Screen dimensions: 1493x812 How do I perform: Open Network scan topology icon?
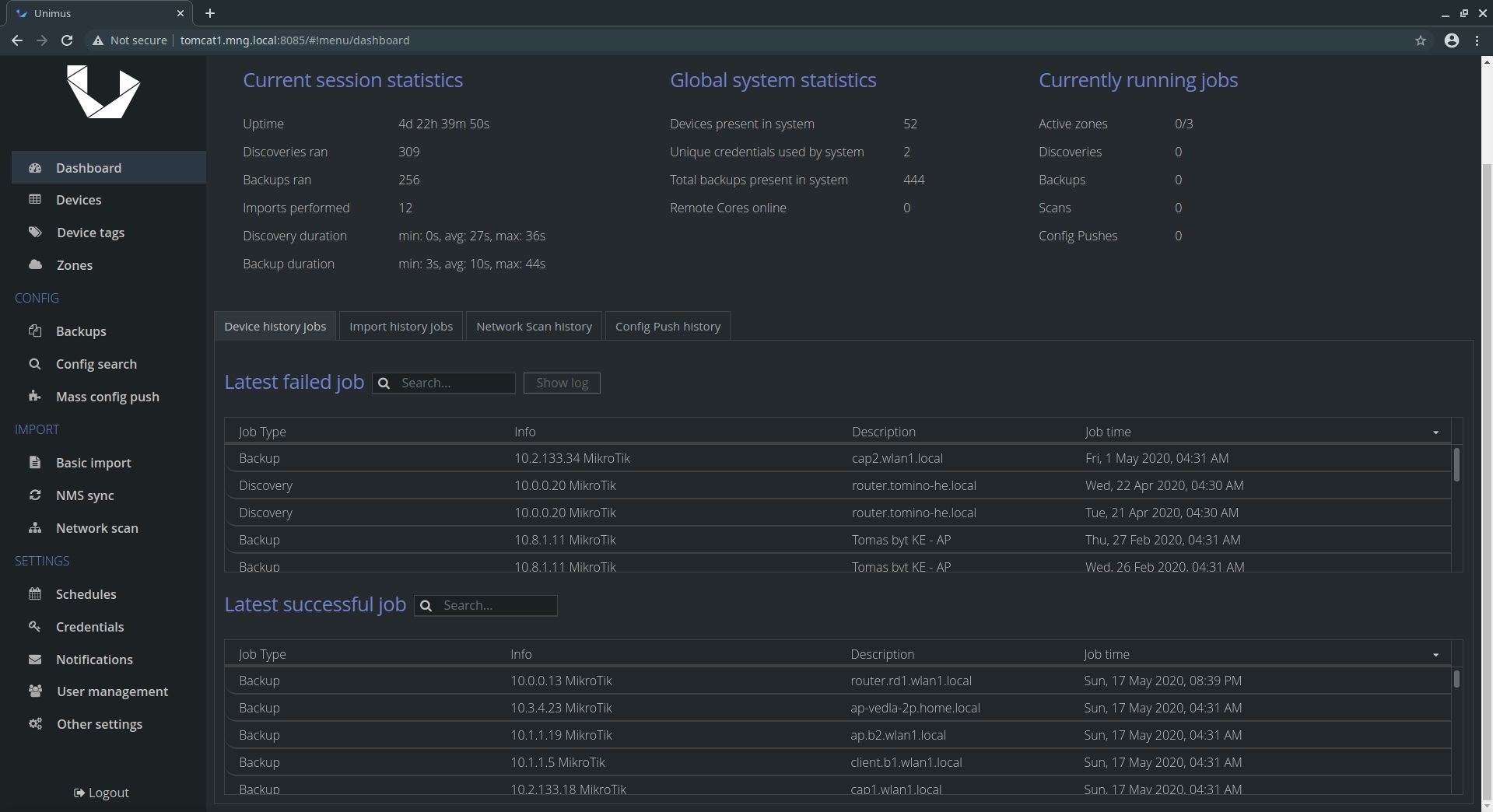[x=36, y=527]
